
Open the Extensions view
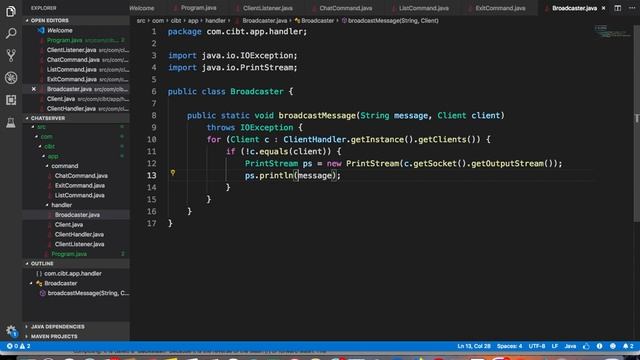(x=11, y=100)
